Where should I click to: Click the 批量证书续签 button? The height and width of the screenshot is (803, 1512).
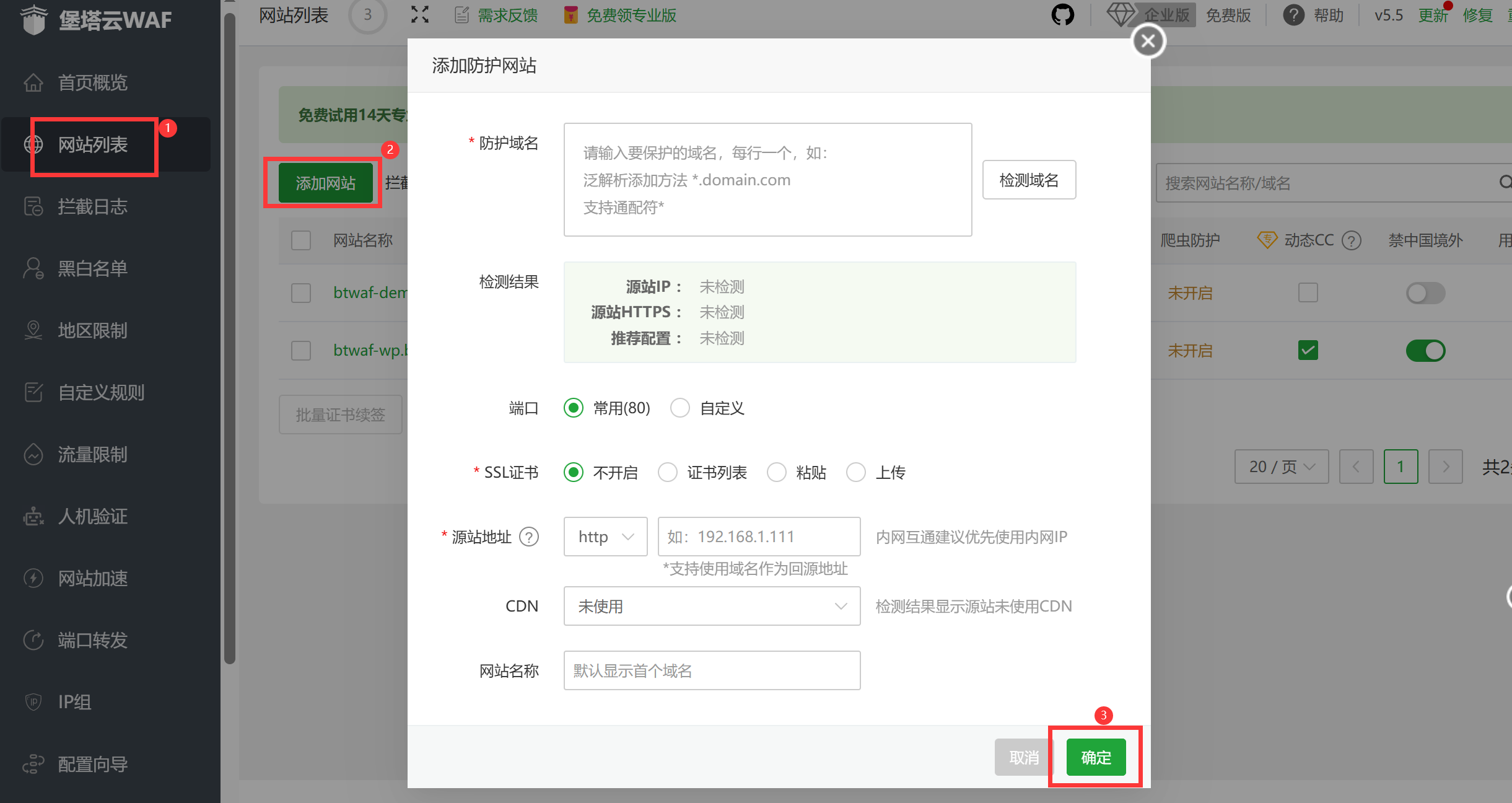(341, 415)
